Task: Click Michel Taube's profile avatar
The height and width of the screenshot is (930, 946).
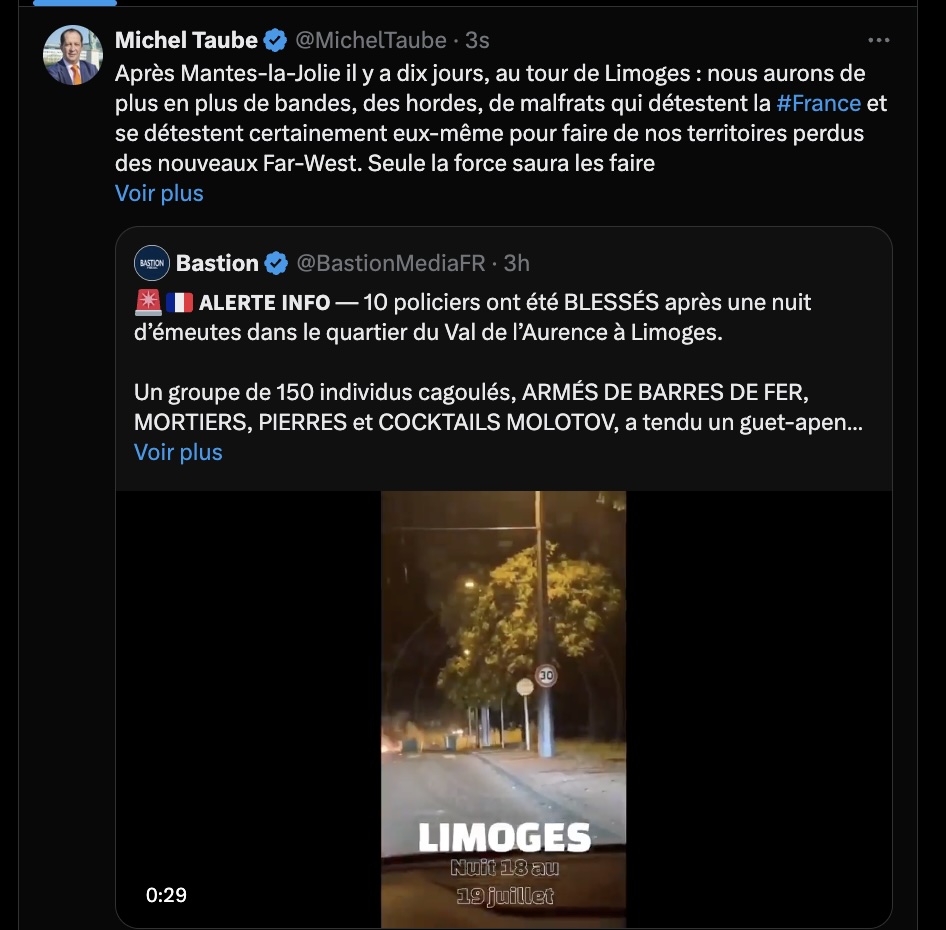Action: [73, 55]
